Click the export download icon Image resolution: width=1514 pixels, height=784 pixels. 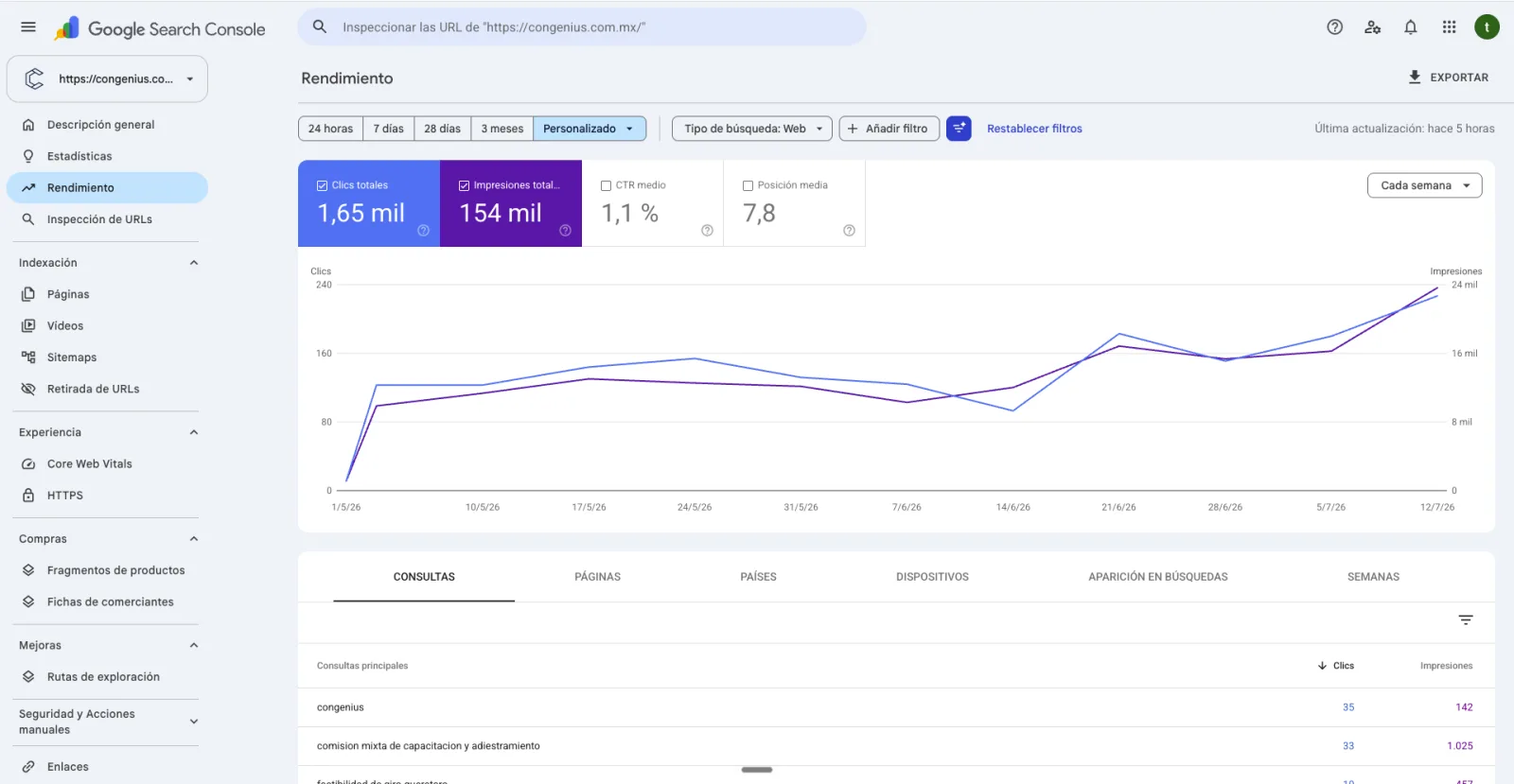click(x=1415, y=78)
